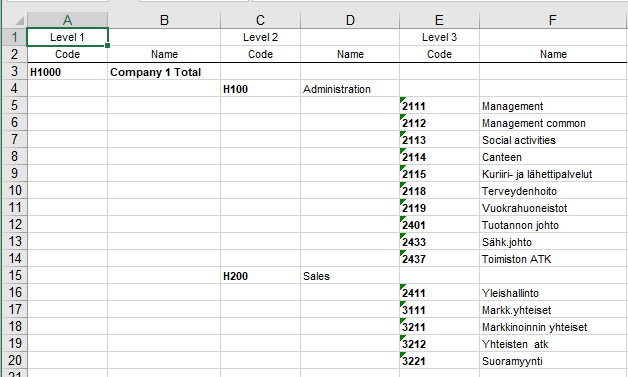Image resolution: width=628 pixels, height=377 pixels.
Task: Select row 3 header
Action: (x=14, y=71)
